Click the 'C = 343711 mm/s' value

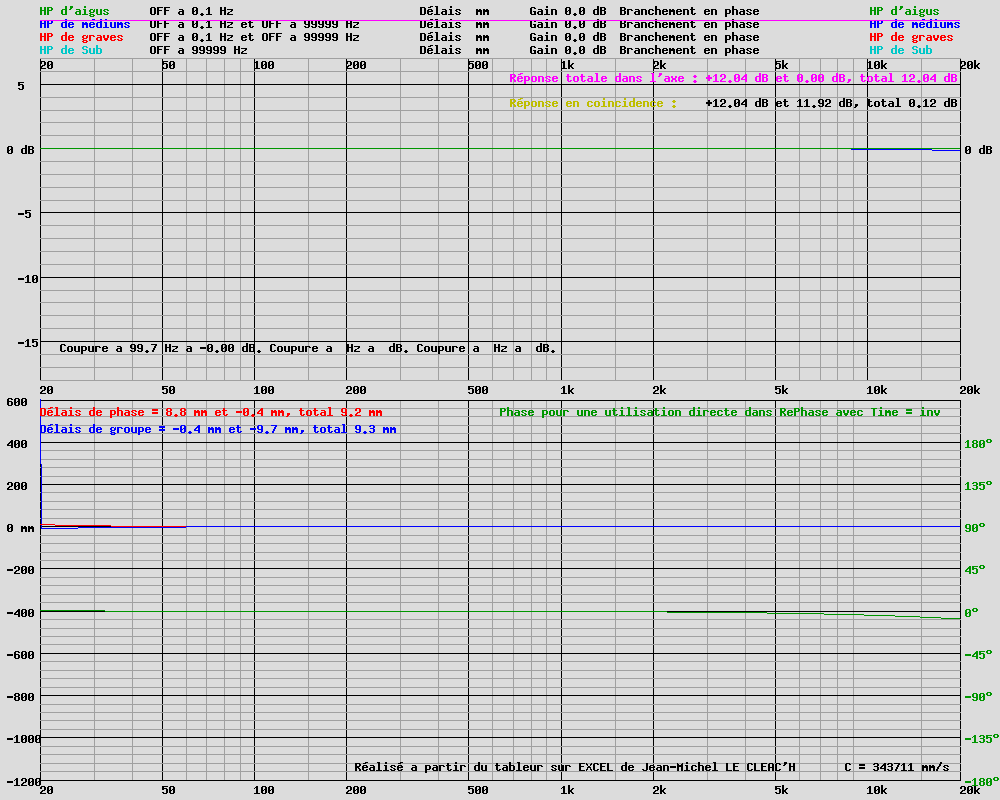[x=897, y=767]
